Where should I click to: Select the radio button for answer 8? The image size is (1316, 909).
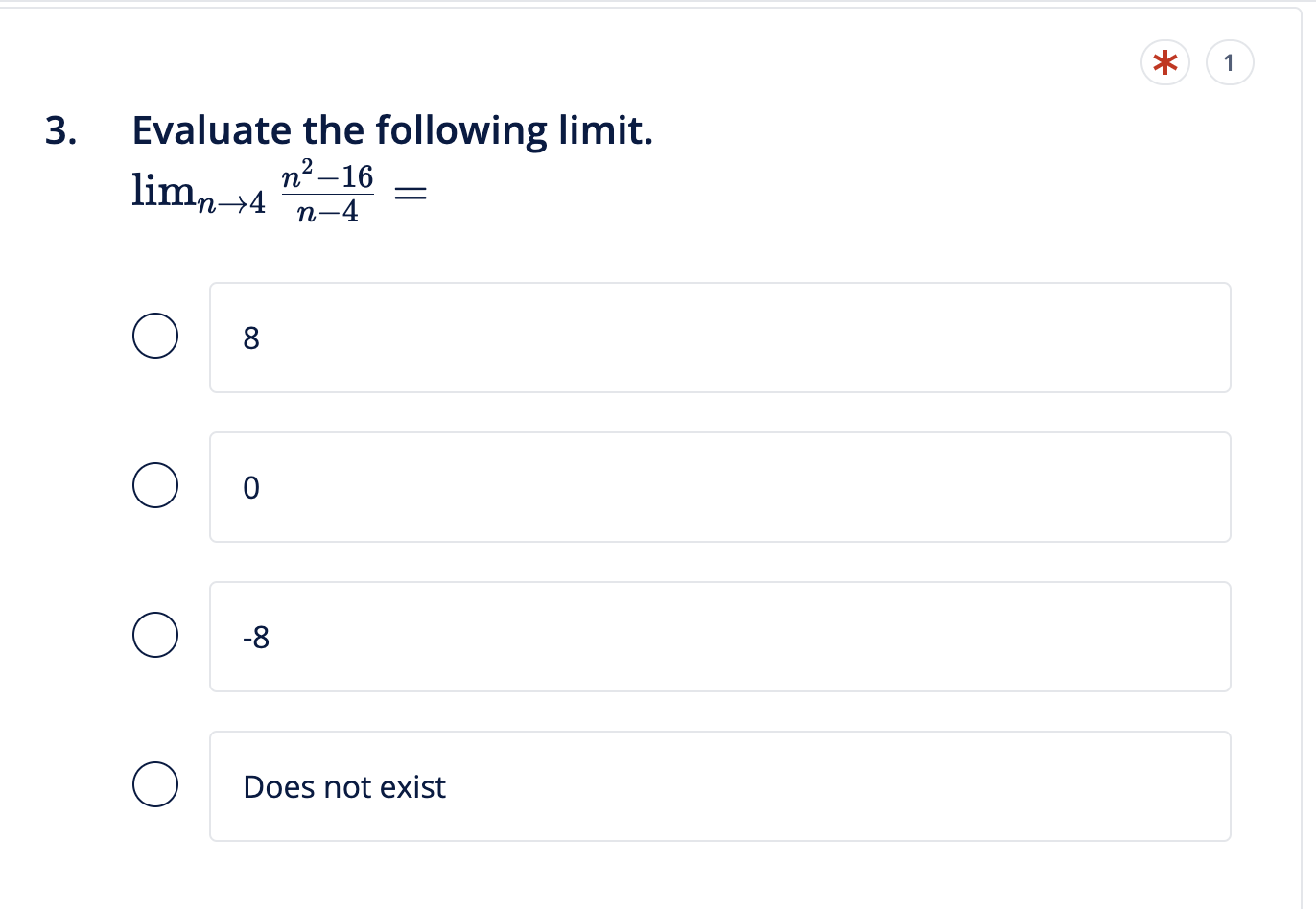tap(155, 336)
